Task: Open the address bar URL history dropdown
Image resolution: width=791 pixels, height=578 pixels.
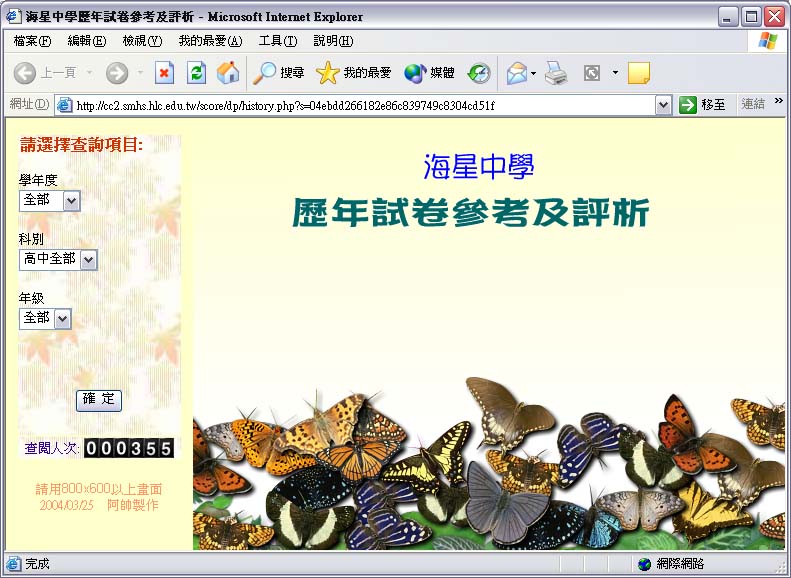Action: point(663,105)
